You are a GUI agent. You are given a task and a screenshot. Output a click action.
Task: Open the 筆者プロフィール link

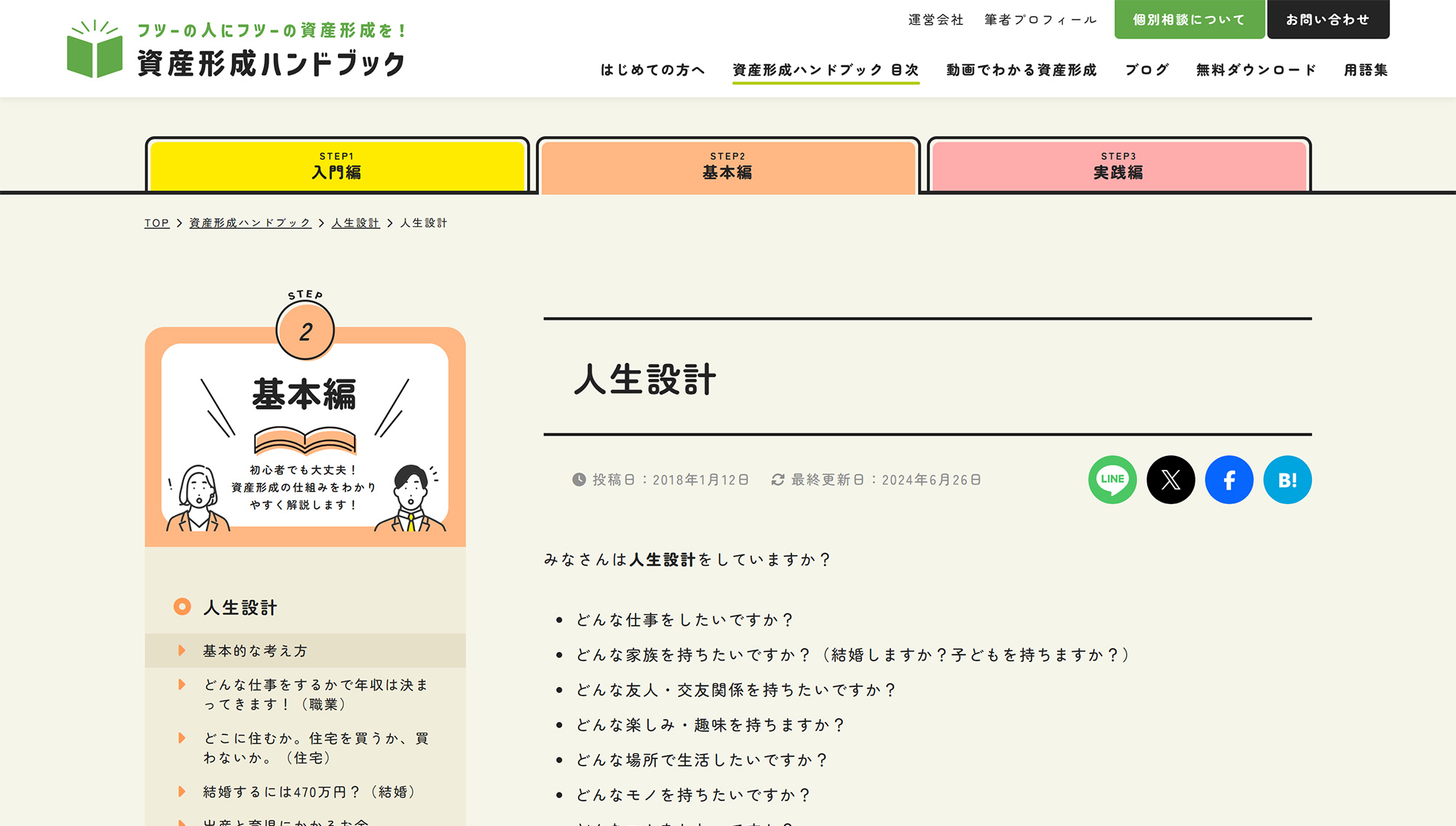point(1040,20)
